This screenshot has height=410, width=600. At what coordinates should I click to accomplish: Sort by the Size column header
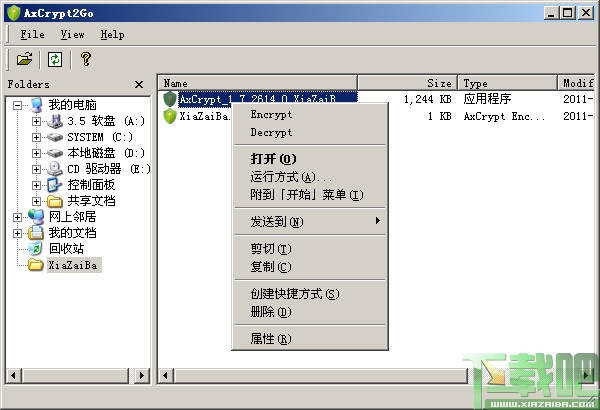408,83
